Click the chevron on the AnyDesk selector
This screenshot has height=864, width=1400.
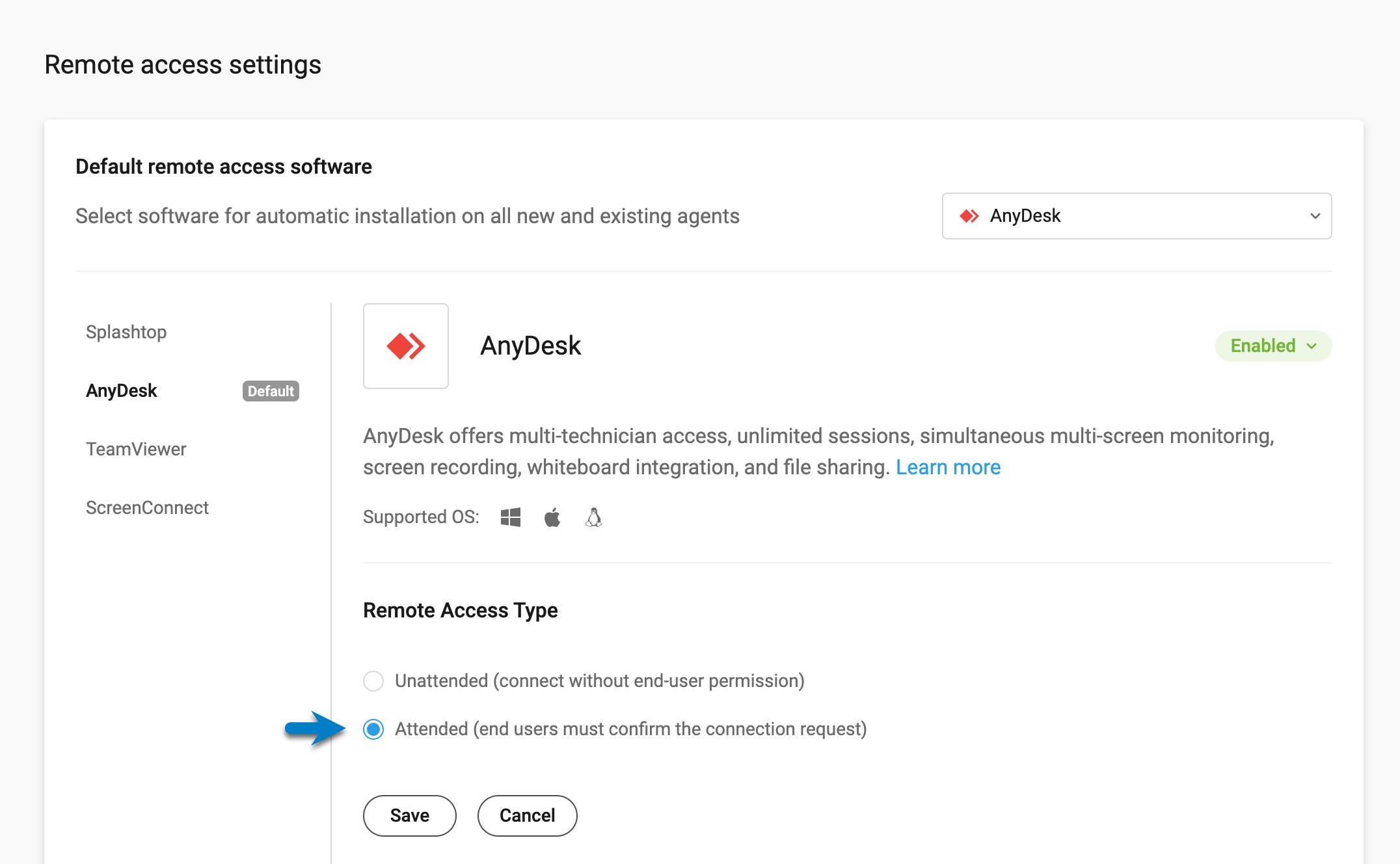point(1315,216)
